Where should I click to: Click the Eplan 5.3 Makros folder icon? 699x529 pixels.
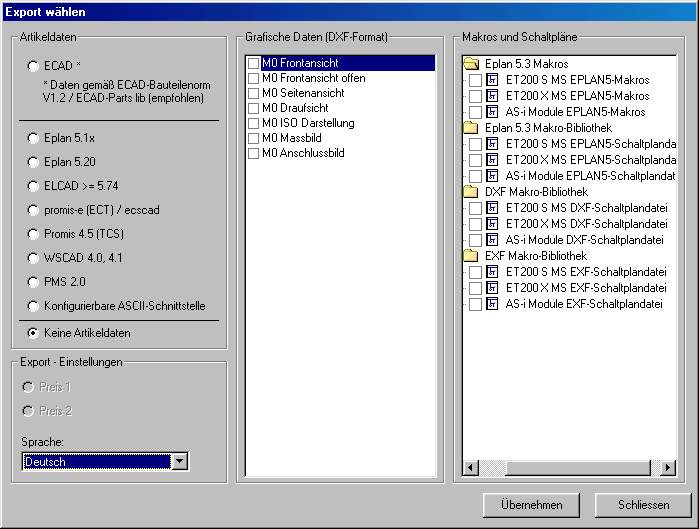click(x=471, y=64)
